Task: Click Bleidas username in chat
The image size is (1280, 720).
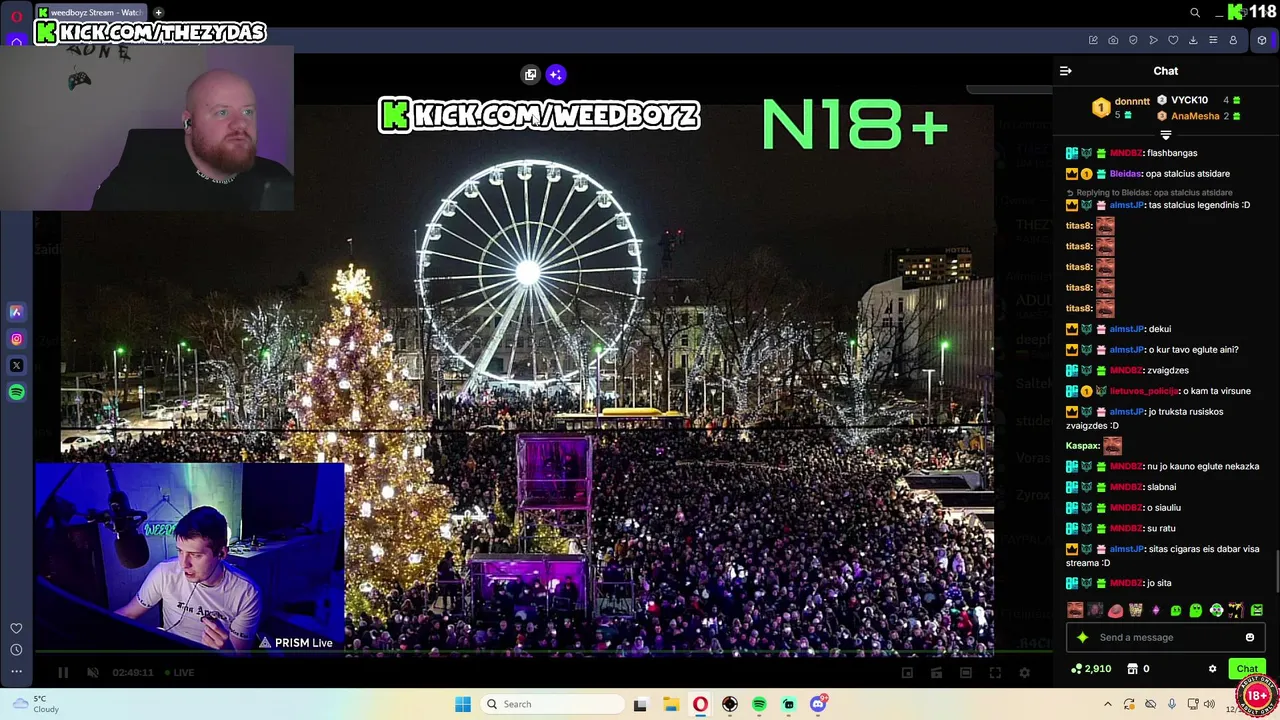Action: (1126, 174)
